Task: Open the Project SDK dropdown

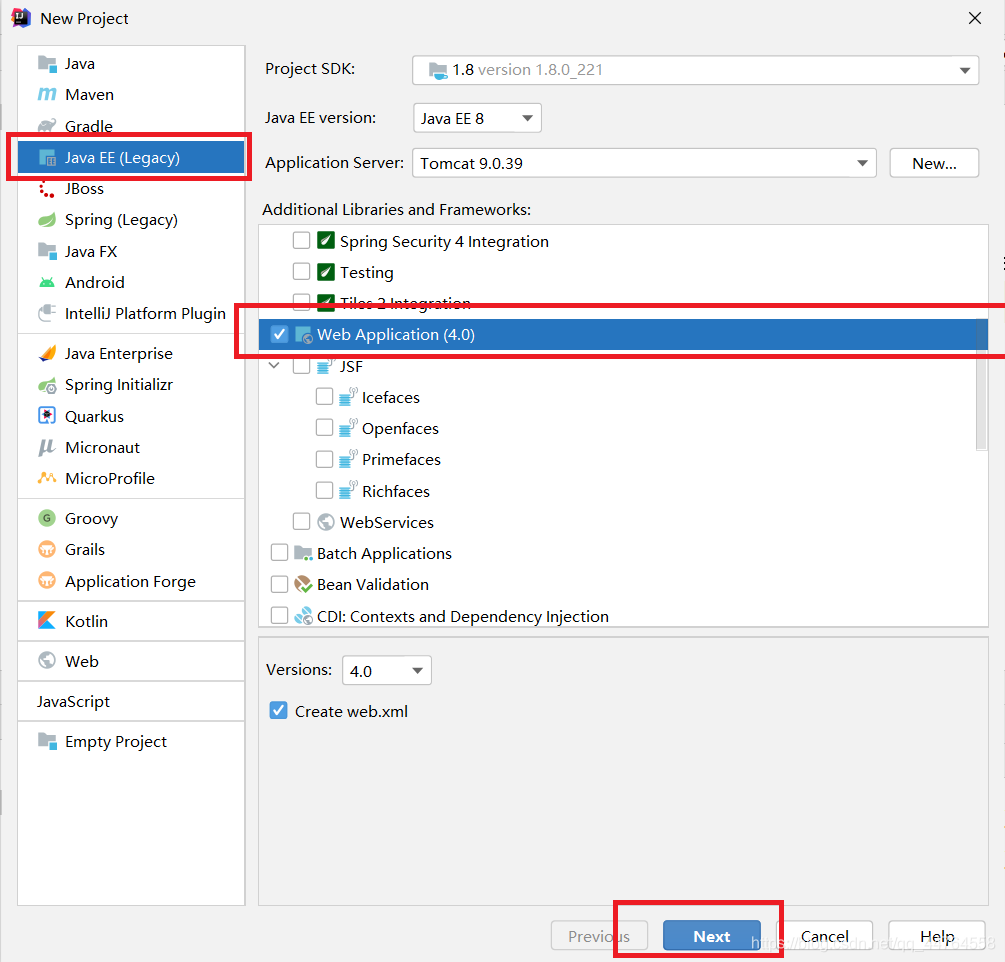Action: 695,70
